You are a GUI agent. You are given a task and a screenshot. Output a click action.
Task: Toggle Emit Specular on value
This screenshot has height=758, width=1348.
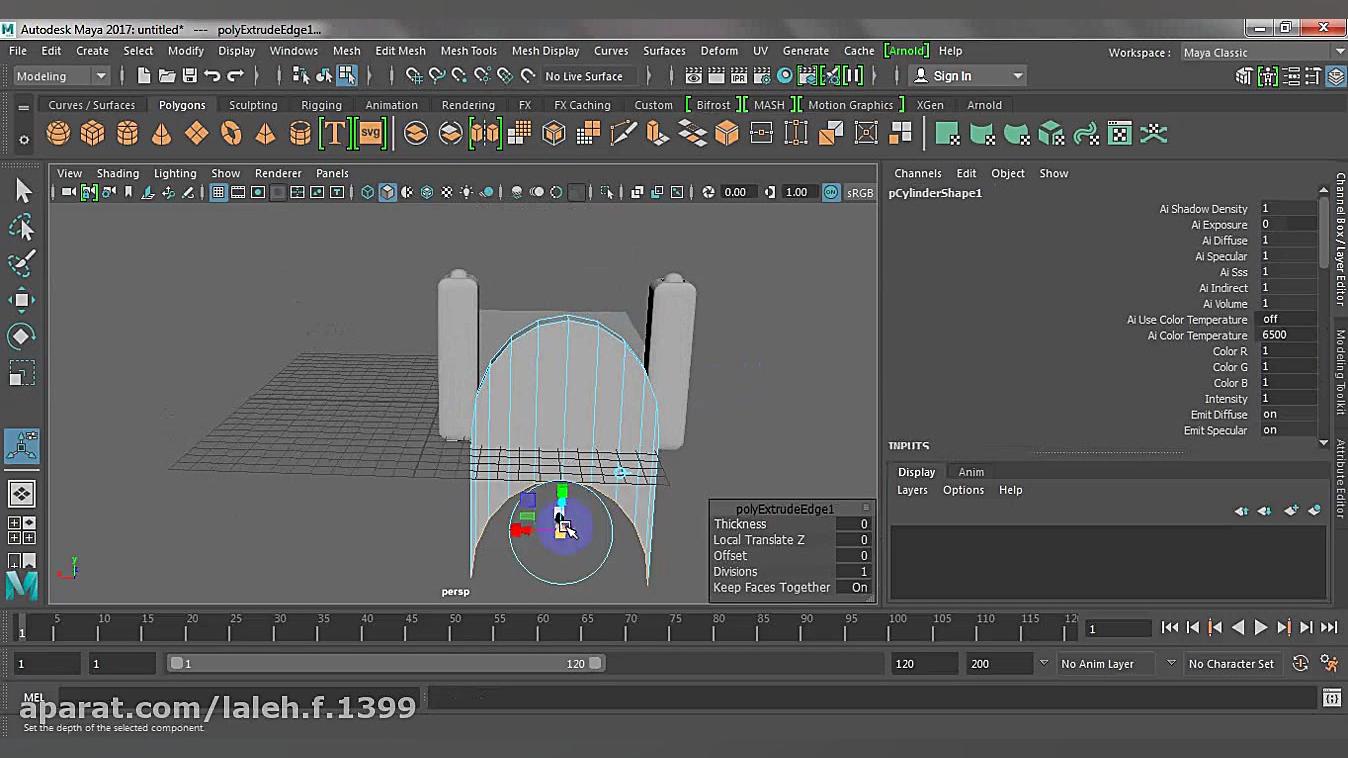coord(1285,430)
